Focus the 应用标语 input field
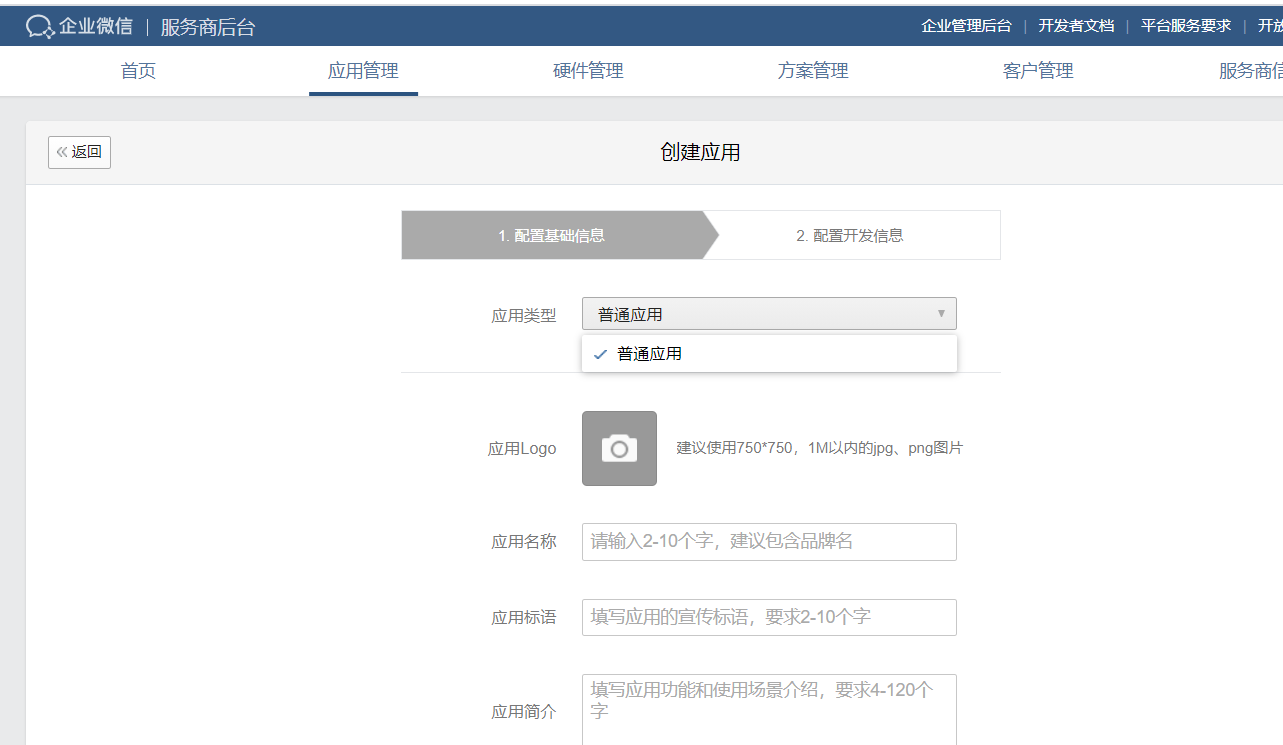Image resolution: width=1283 pixels, height=745 pixels. 769,617
